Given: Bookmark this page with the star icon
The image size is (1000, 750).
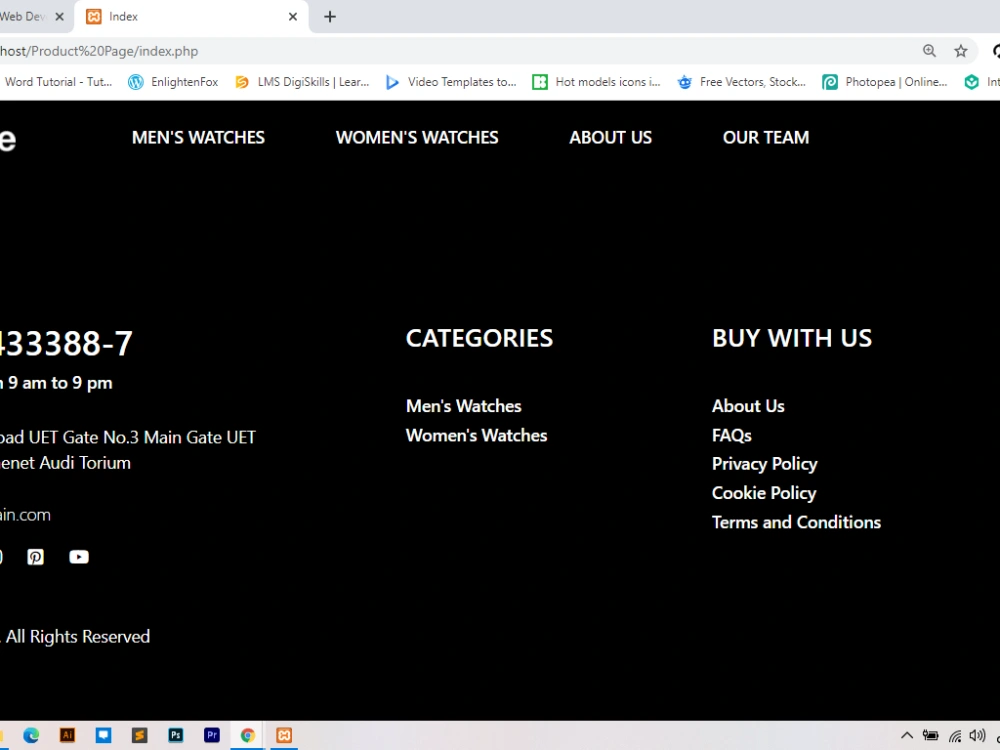Looking at the screenshot, I should pos(960,51).
